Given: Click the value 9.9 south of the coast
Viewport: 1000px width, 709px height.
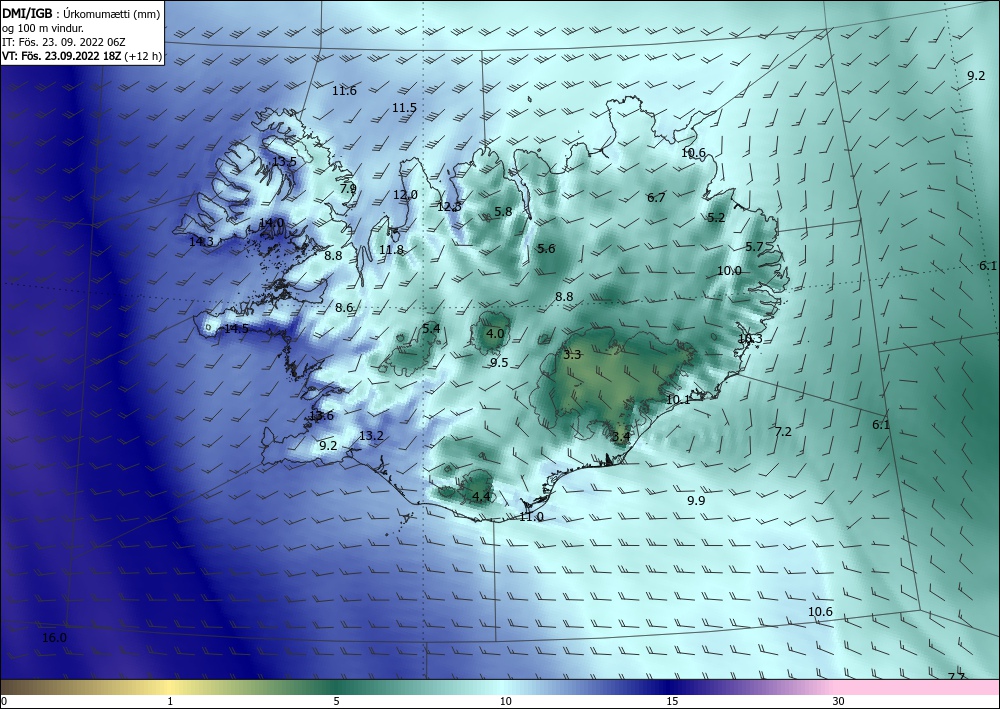Looking at the screenshot, I should 696,501.
